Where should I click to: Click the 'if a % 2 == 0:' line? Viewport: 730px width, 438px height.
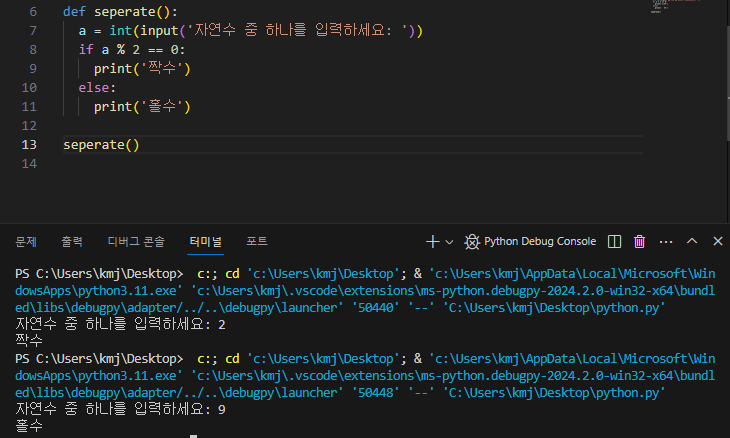coord(132,50)
